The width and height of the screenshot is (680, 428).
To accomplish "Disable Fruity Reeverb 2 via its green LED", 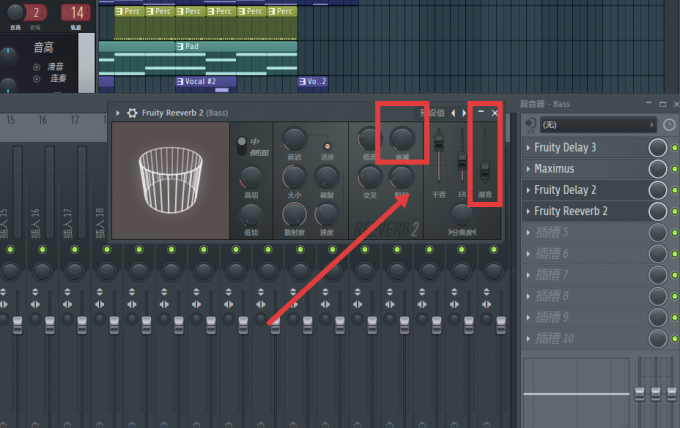I will (674, 212).
